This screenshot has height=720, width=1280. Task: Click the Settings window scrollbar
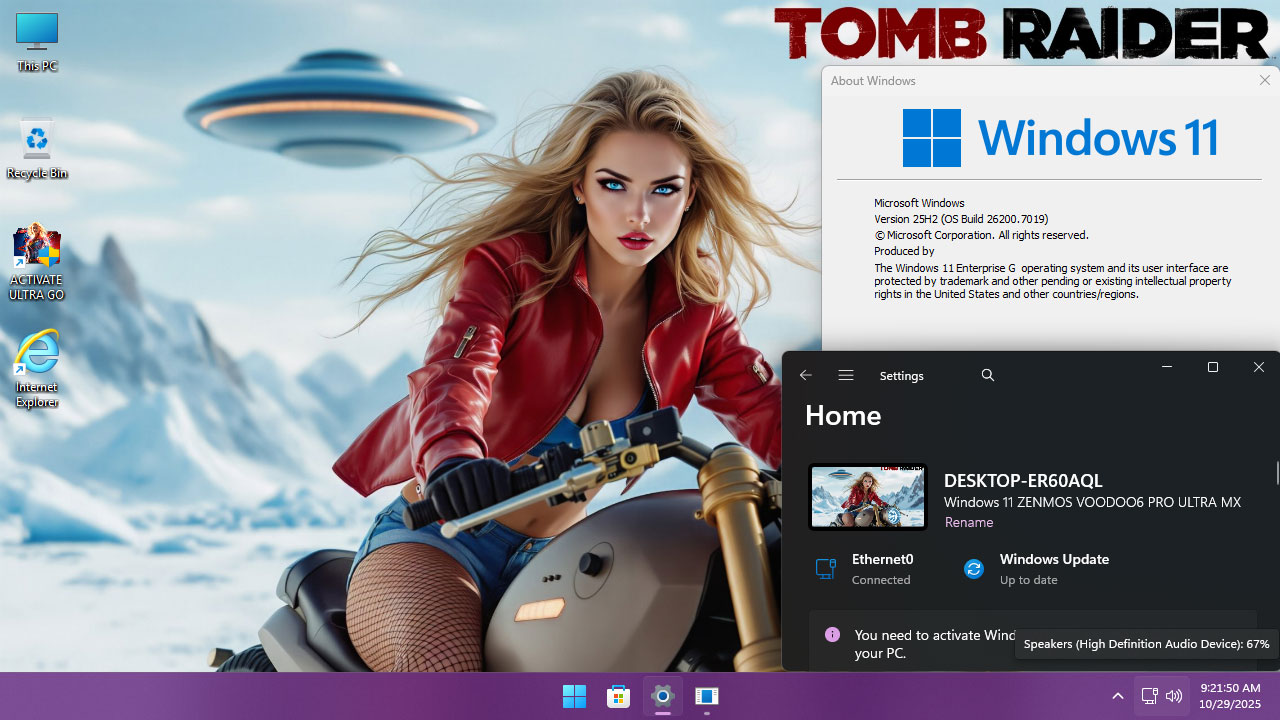click(1277, 471)
